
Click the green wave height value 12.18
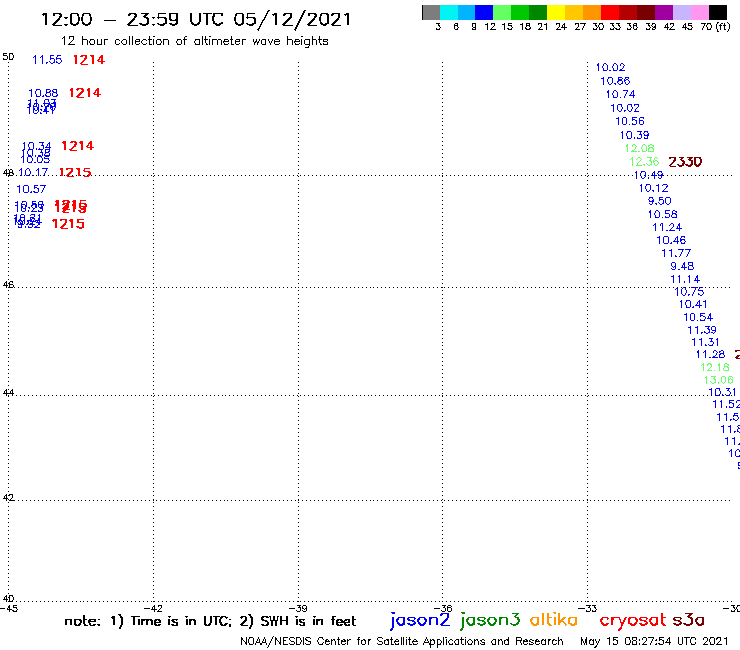pos(715,367)
